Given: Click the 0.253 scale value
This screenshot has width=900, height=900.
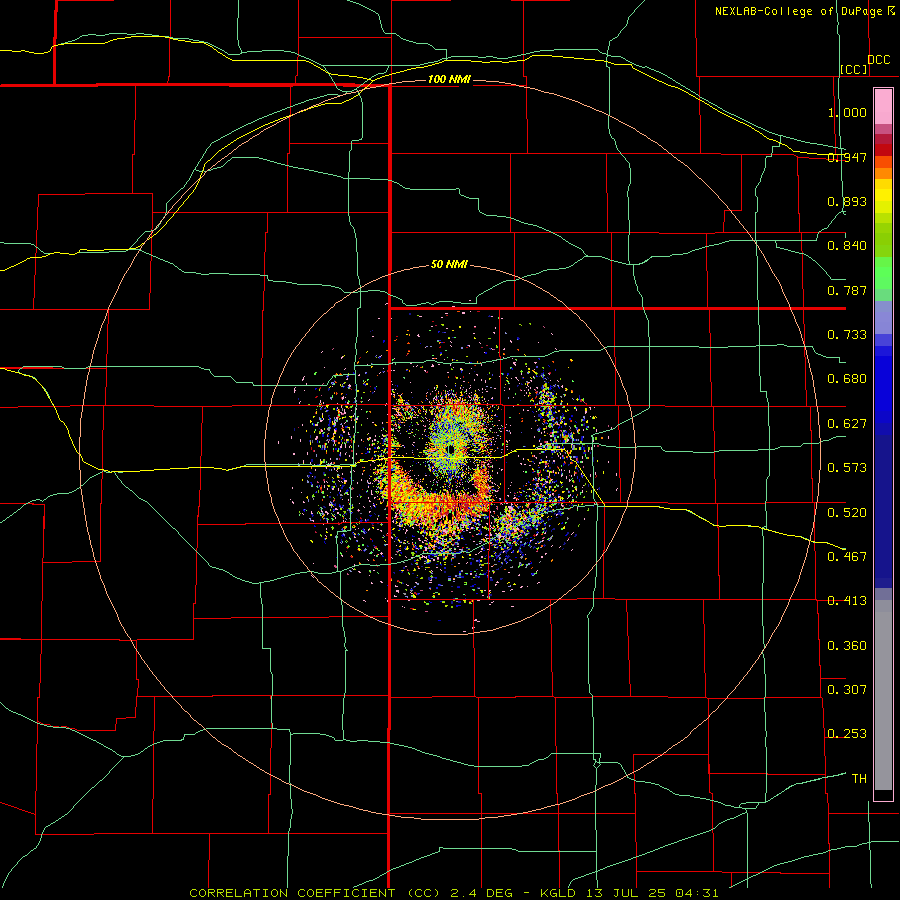Looking at the screenshot, I should (x=847, y=734).
